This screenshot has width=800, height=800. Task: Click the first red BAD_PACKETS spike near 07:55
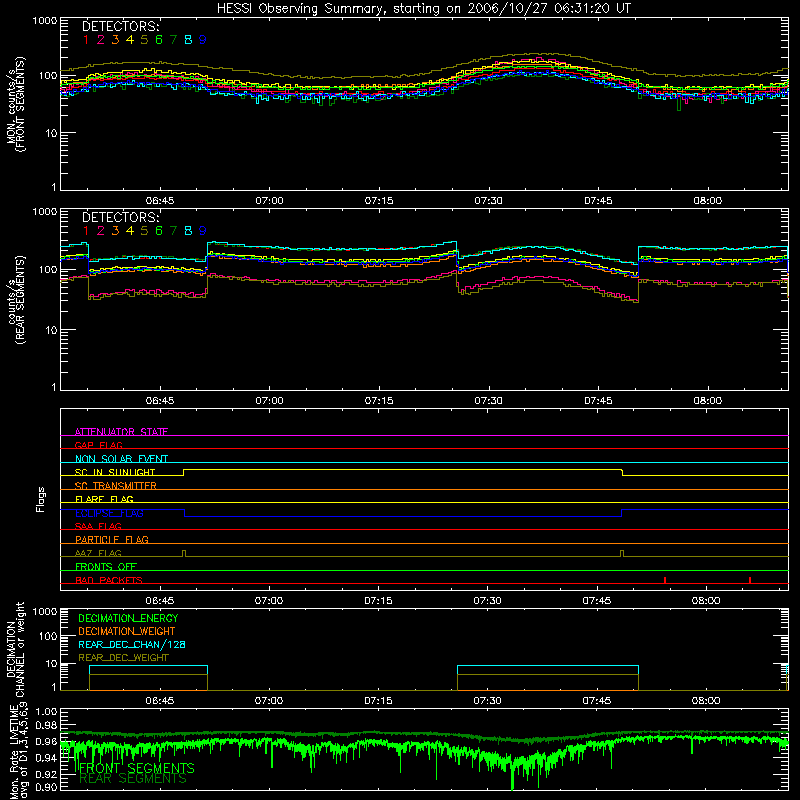point(665,580)
